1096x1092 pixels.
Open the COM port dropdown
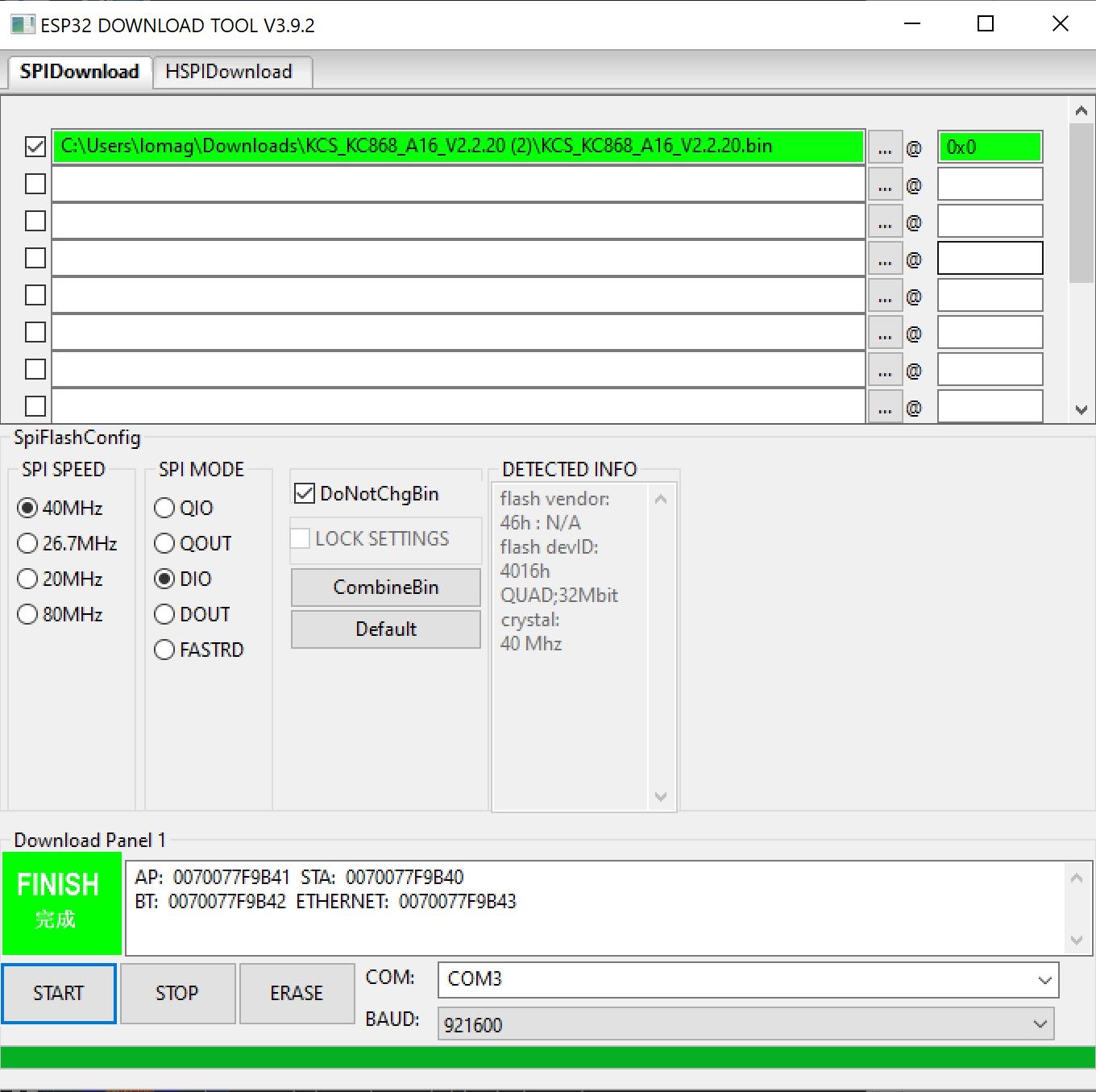point(748,979)
